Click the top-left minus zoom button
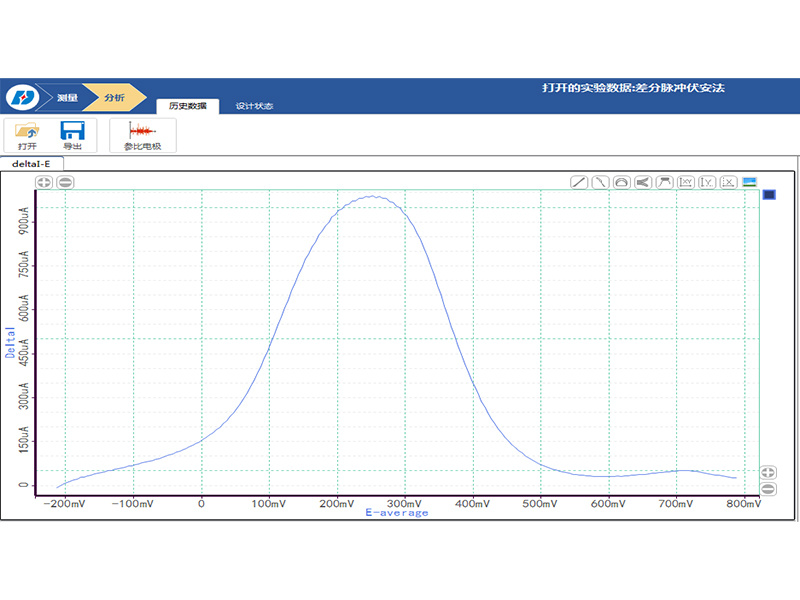The width and height of the screenshot is (800, 600). click(65, 182)
